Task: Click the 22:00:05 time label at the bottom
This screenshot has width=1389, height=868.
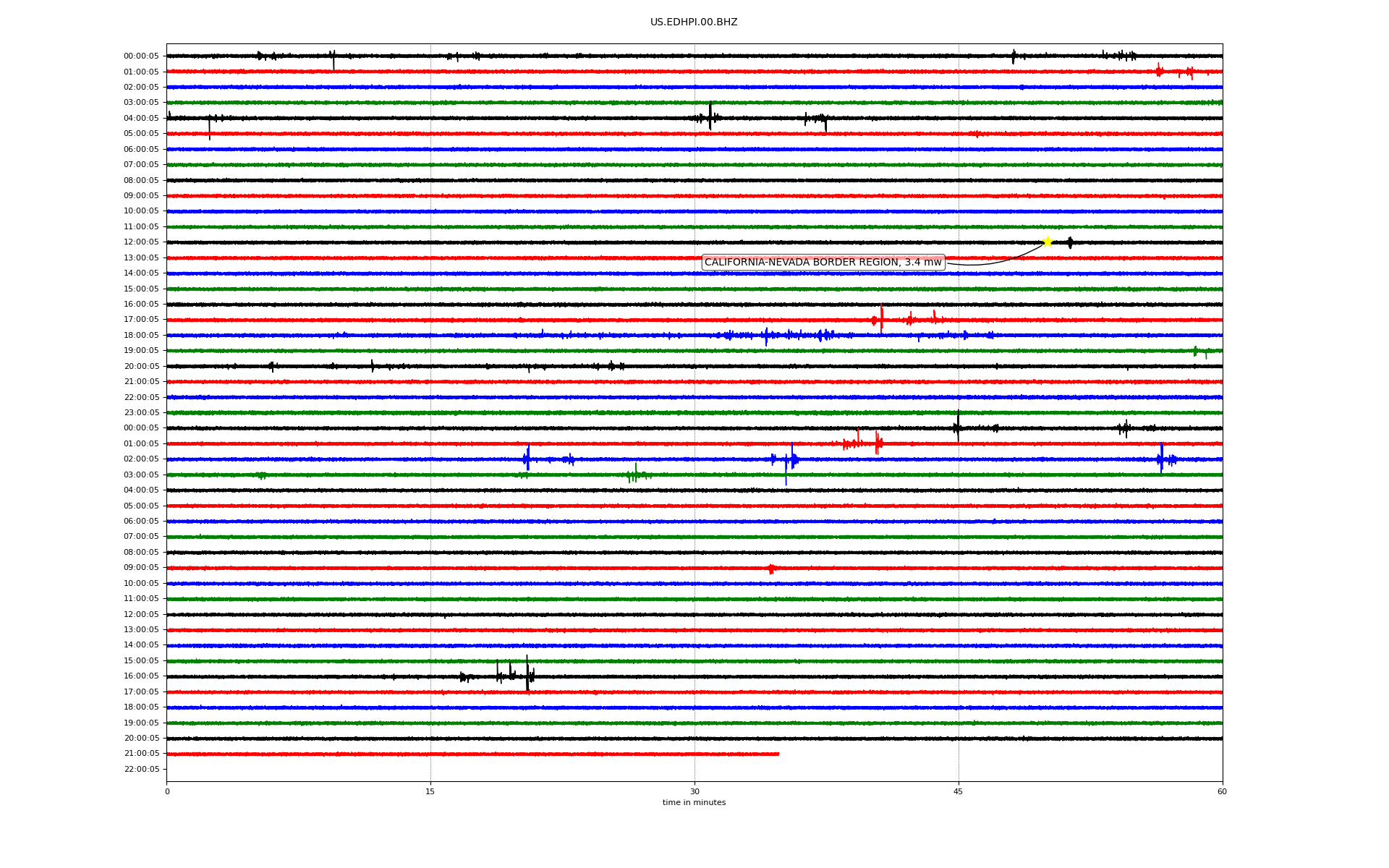Action: 141,769
